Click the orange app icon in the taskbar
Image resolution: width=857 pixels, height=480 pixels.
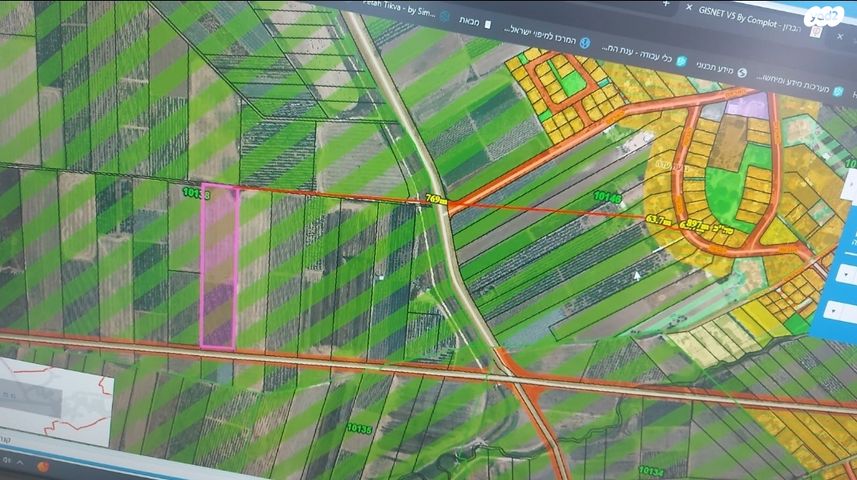[x=43, y=466]
